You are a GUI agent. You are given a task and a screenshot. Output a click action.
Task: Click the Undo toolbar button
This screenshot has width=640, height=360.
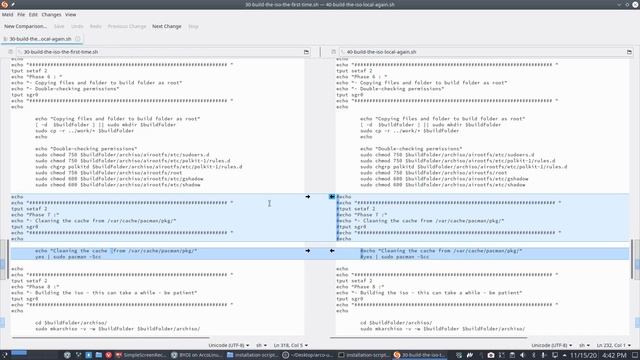click(x=77, y=26)
